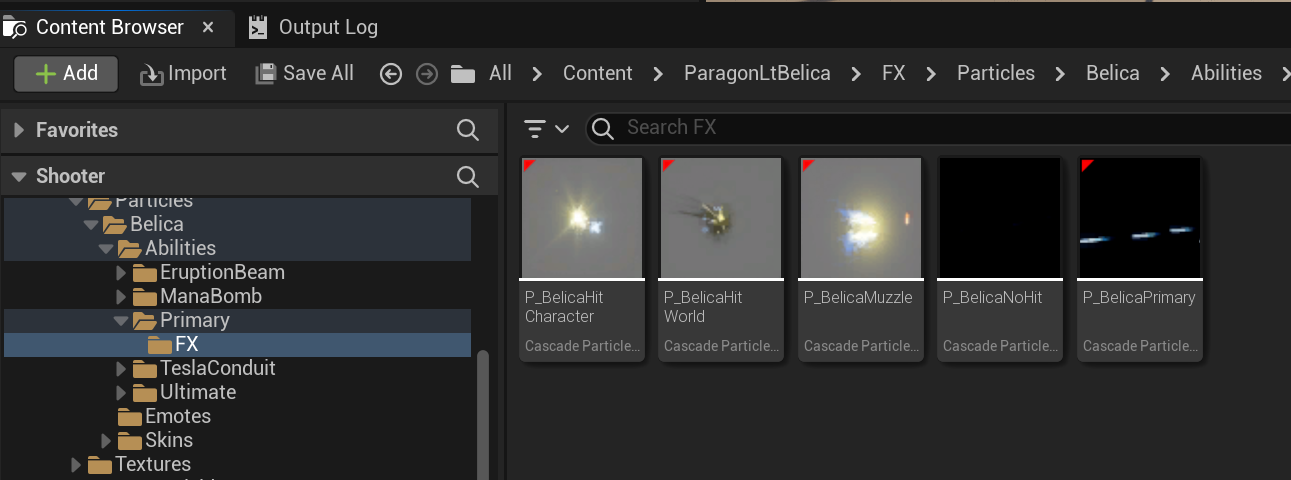Click the Import button
This screenshot has width=1291, height=480.
point(183,73)
